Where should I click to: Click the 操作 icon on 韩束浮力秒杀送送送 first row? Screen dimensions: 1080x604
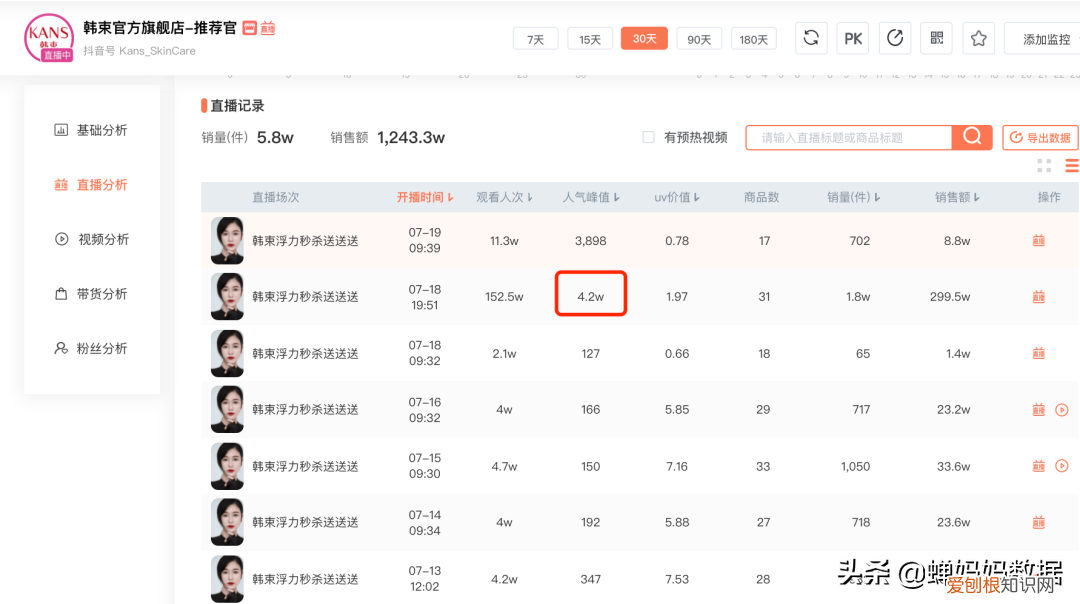1038,240
